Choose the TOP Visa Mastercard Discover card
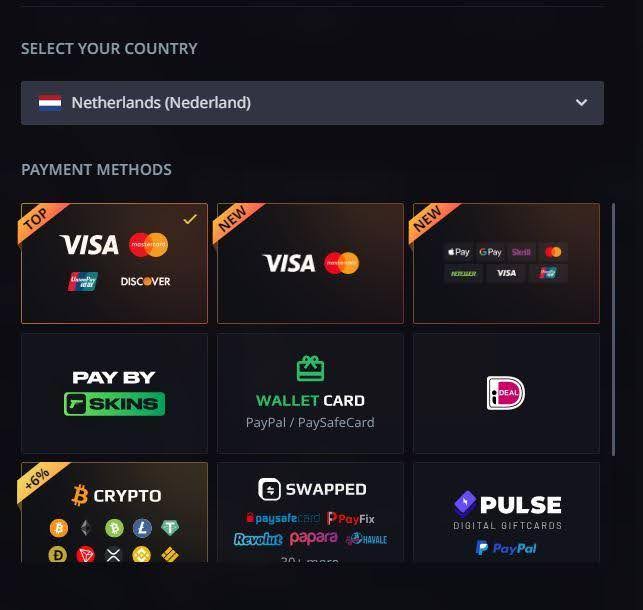The image size is (643, 610). 114,263
